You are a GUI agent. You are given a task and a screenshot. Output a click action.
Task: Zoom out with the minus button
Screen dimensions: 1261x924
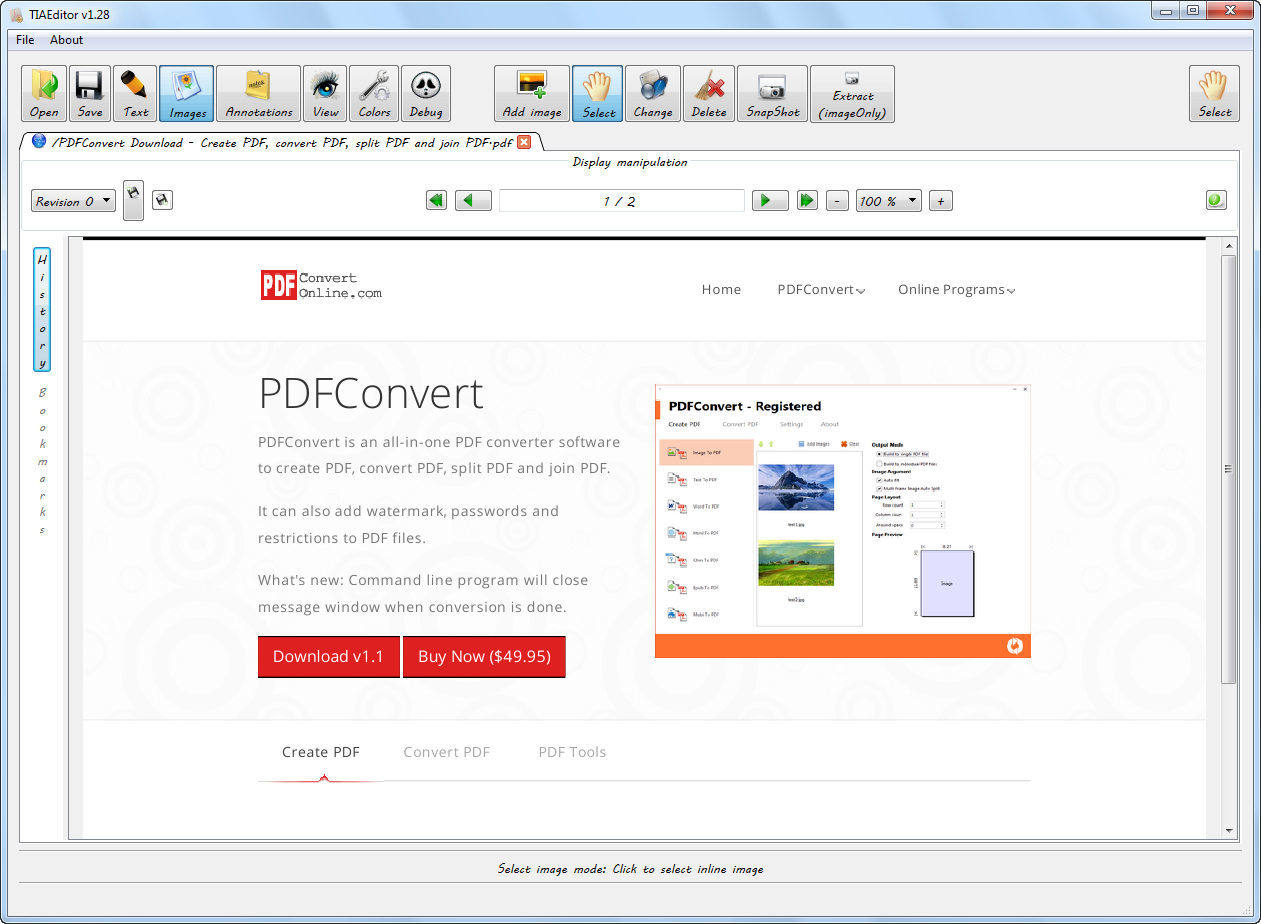coord(838,201)
